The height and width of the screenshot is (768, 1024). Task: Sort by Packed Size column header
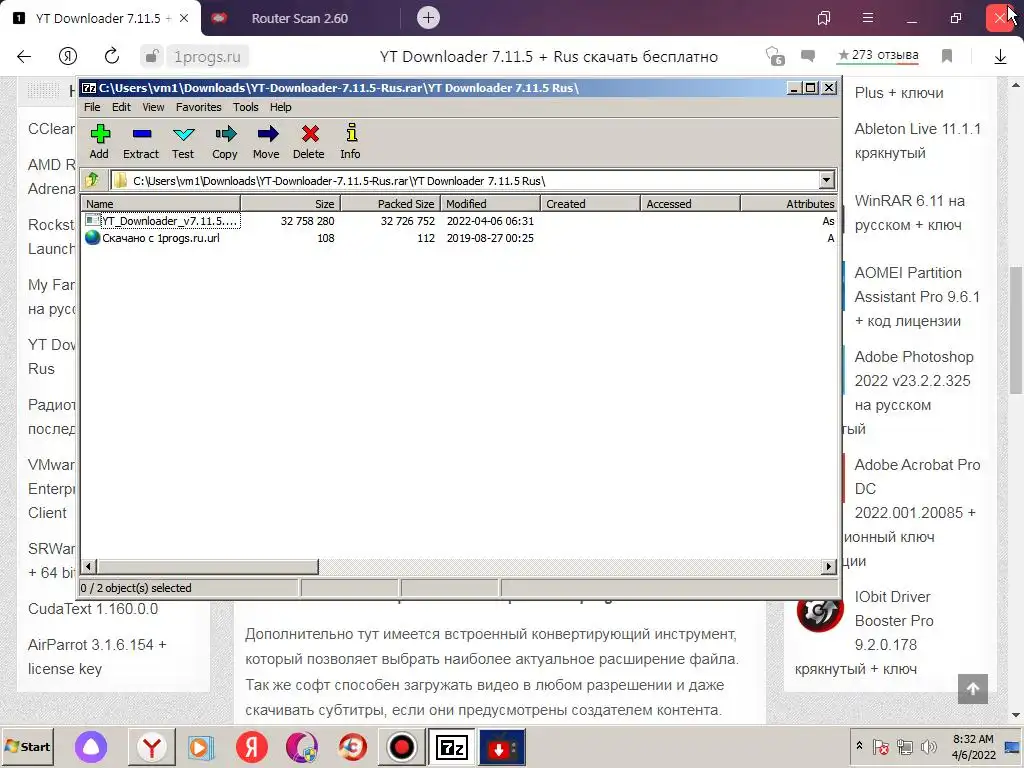391,204
